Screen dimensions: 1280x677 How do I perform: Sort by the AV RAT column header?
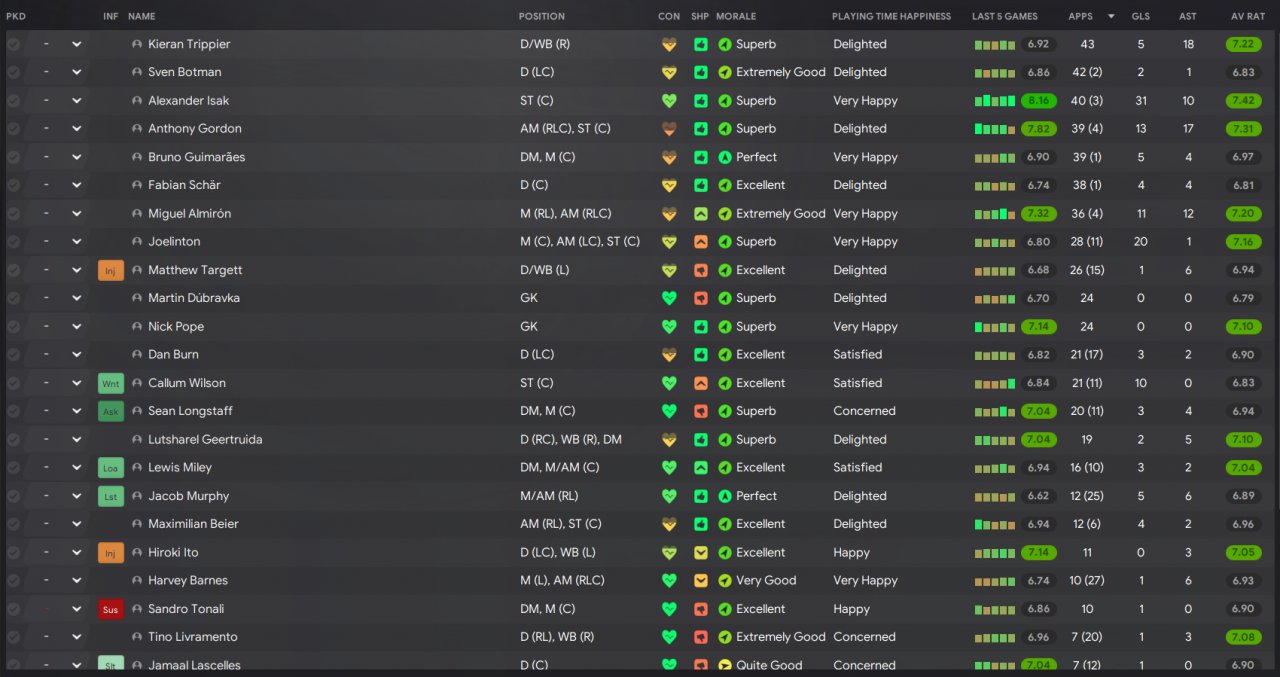click(1248, 16)
